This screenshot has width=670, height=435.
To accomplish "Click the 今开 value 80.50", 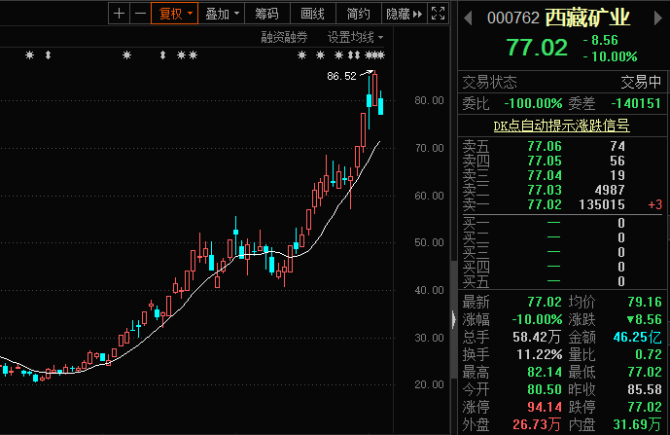I will (544, 389).
